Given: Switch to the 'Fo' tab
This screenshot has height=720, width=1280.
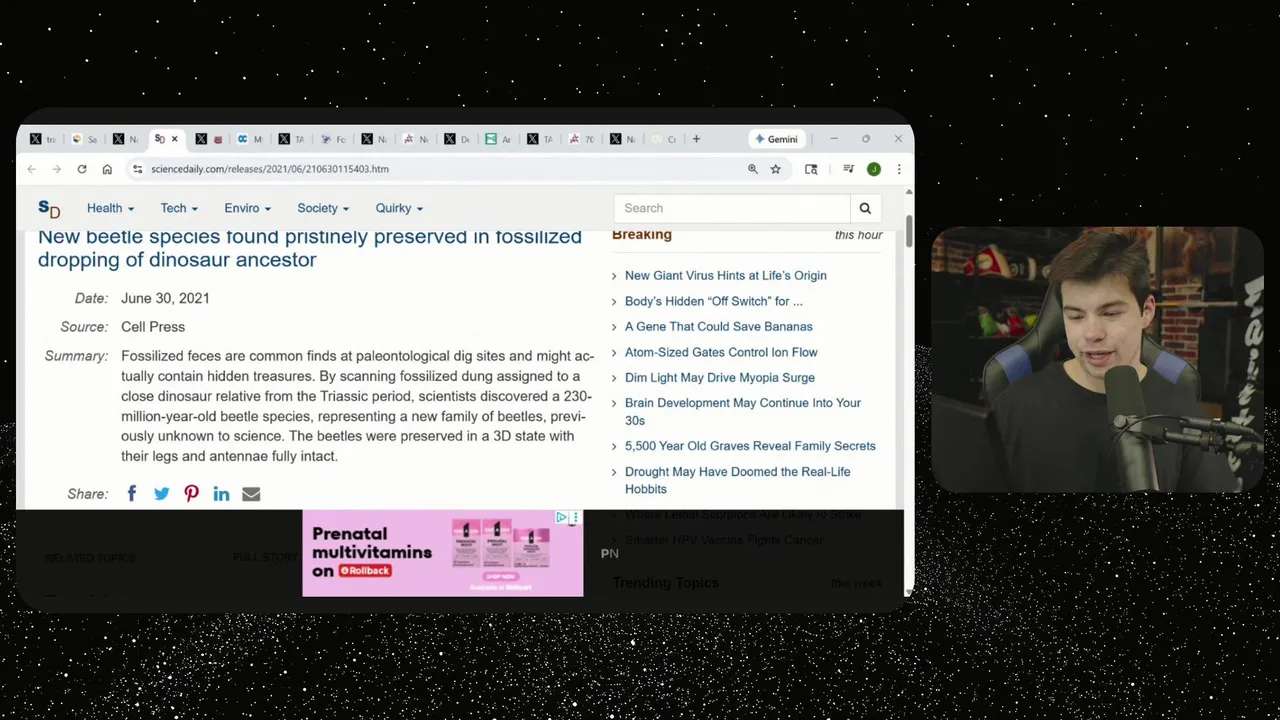Looking at the screenshot, I should (x=334, y=139).
